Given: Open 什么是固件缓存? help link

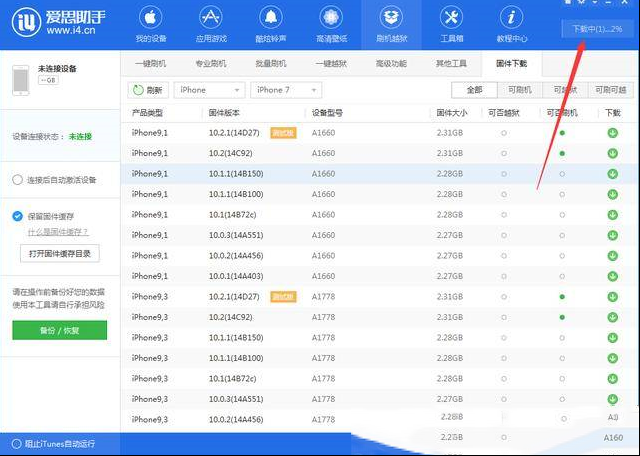Looking at the screenshot, I should coord(58,232).
